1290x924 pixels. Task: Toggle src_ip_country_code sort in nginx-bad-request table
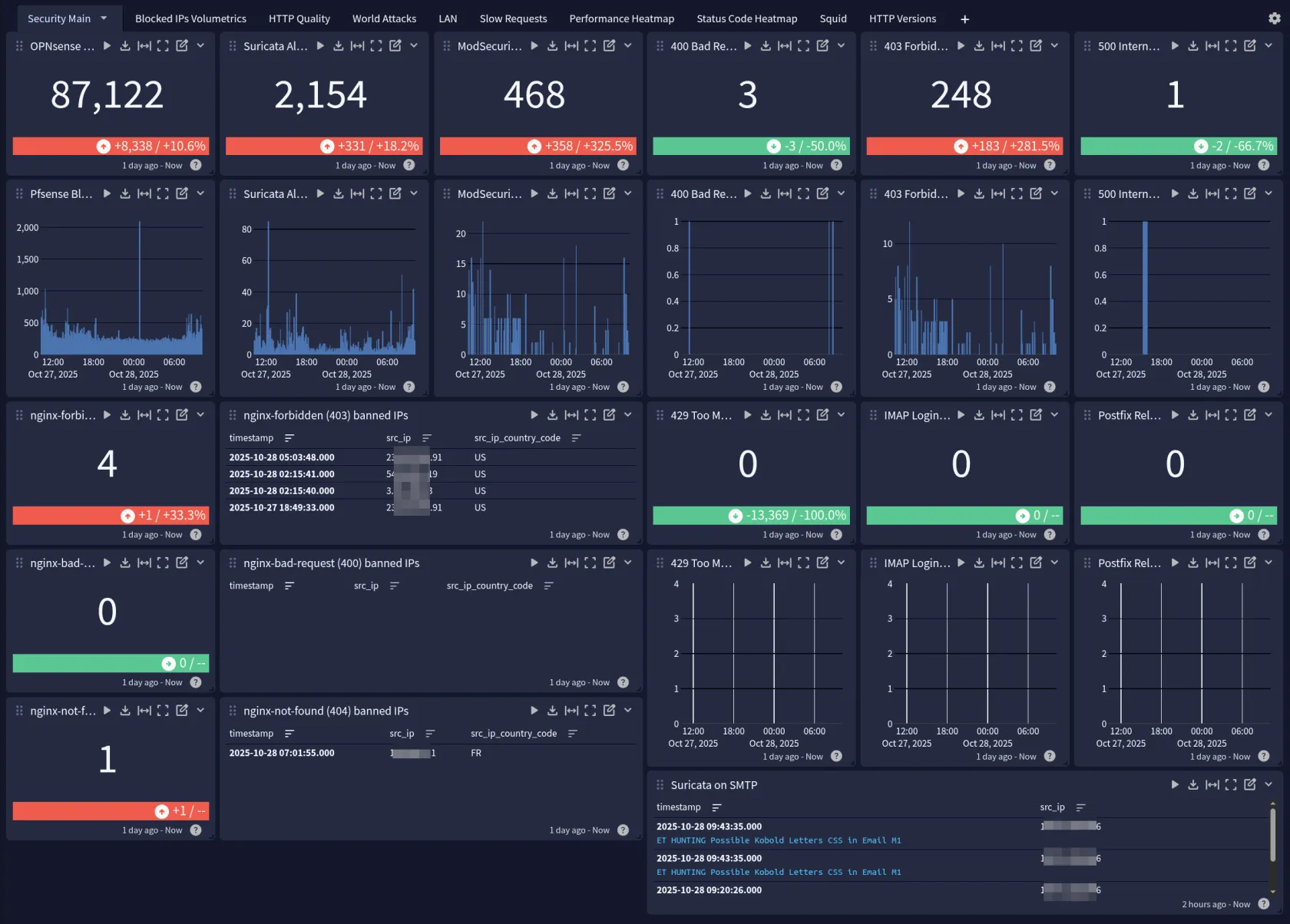click(x=548, y=586)
